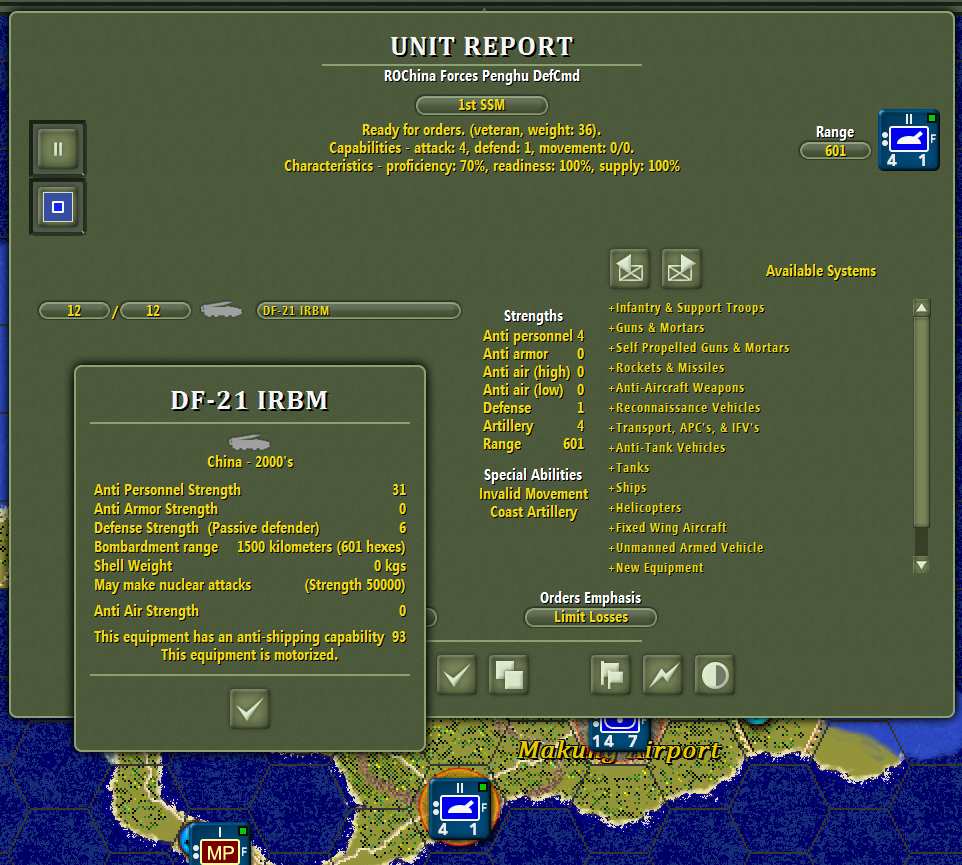Viewport: 962px width, 865px height.
Task: Click the tank silhouette icon next to DF-21 IRBM
Action: point(221,310)
